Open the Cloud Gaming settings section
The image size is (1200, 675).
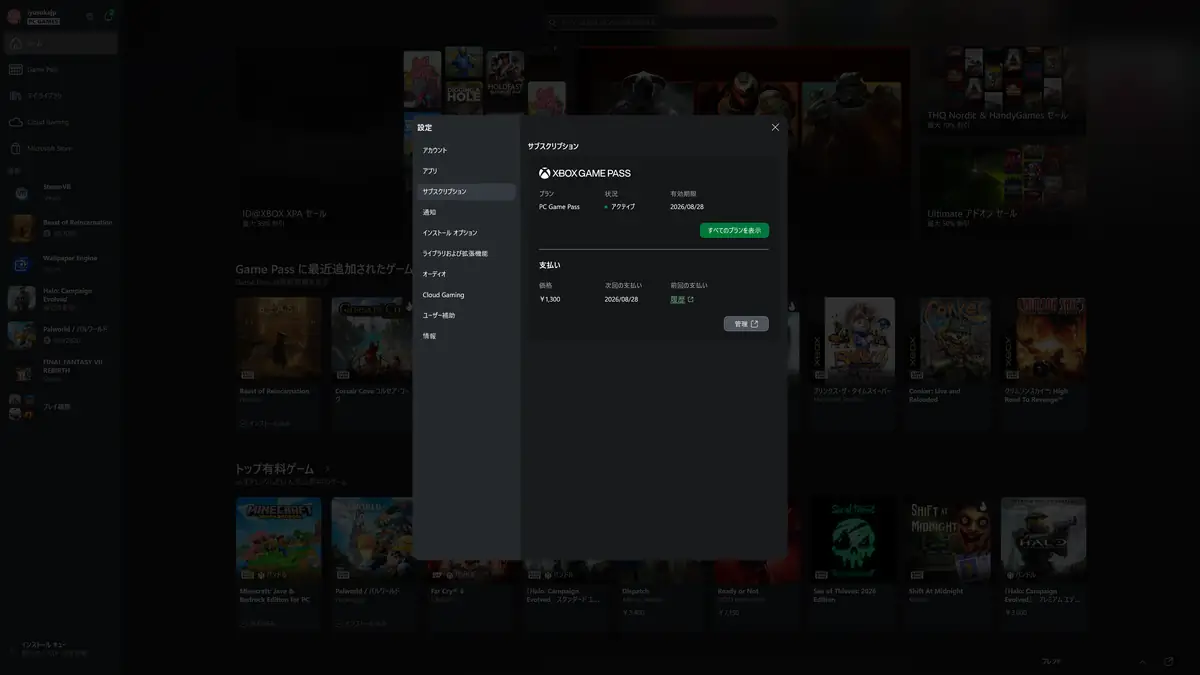pos(466,295)
